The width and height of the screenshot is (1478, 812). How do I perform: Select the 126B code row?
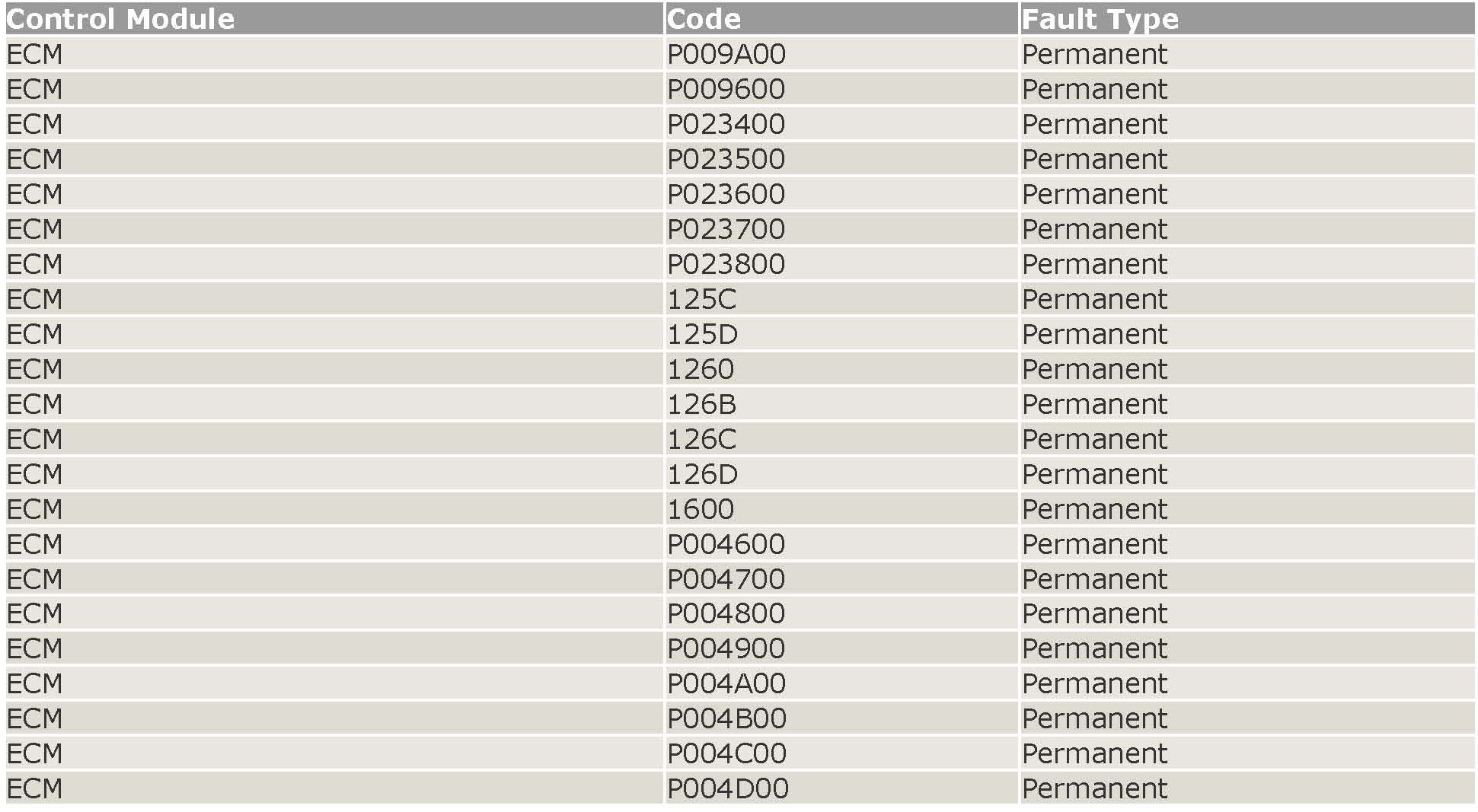point(701,404)
